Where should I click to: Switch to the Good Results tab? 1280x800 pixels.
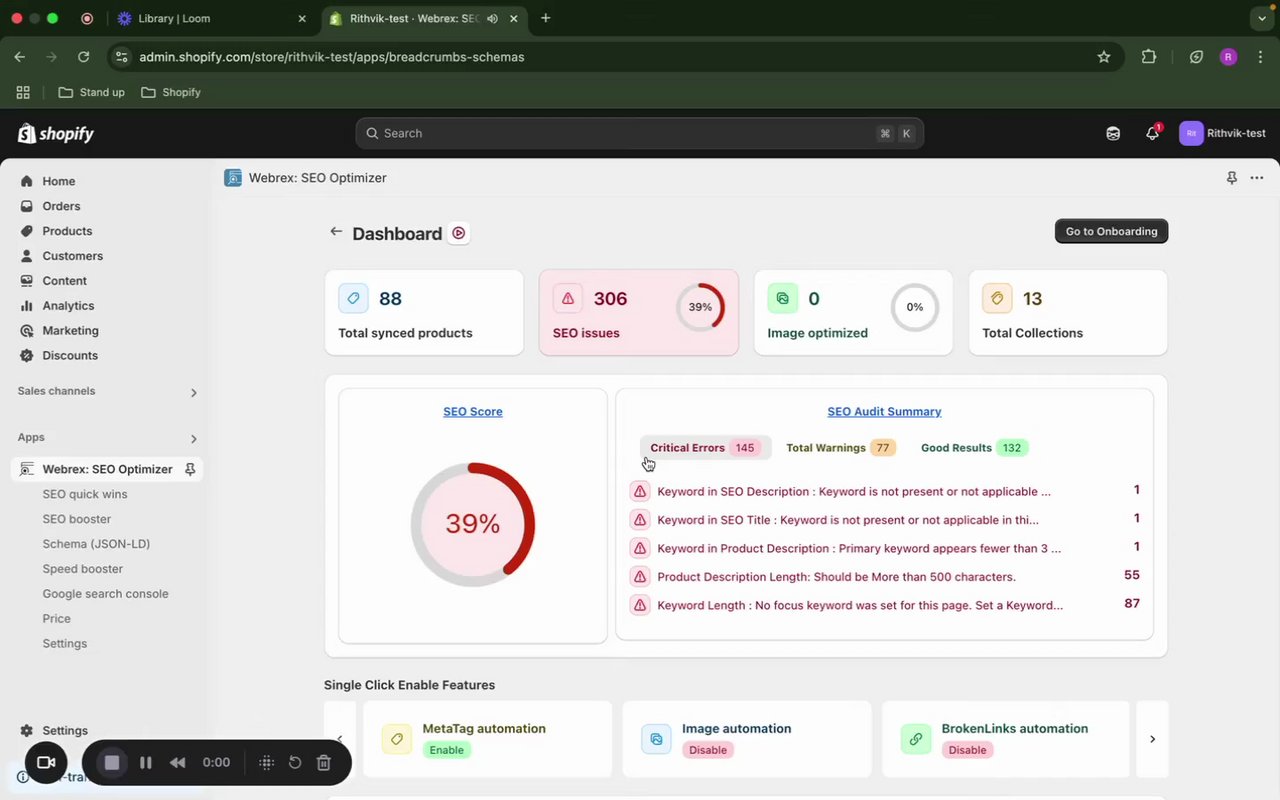(974, 448)
